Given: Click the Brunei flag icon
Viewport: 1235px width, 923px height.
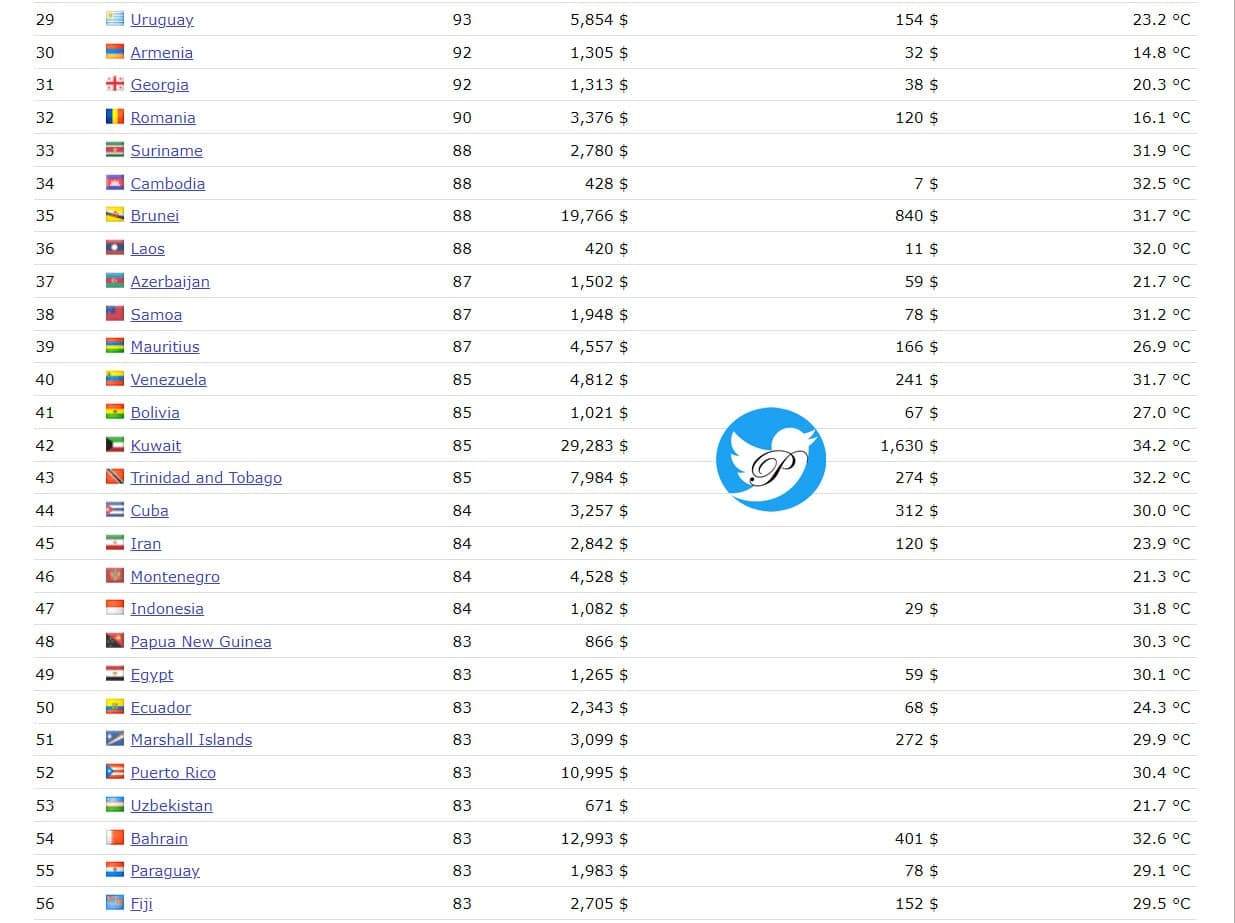Looking at the screenshot, I should 115,215.
